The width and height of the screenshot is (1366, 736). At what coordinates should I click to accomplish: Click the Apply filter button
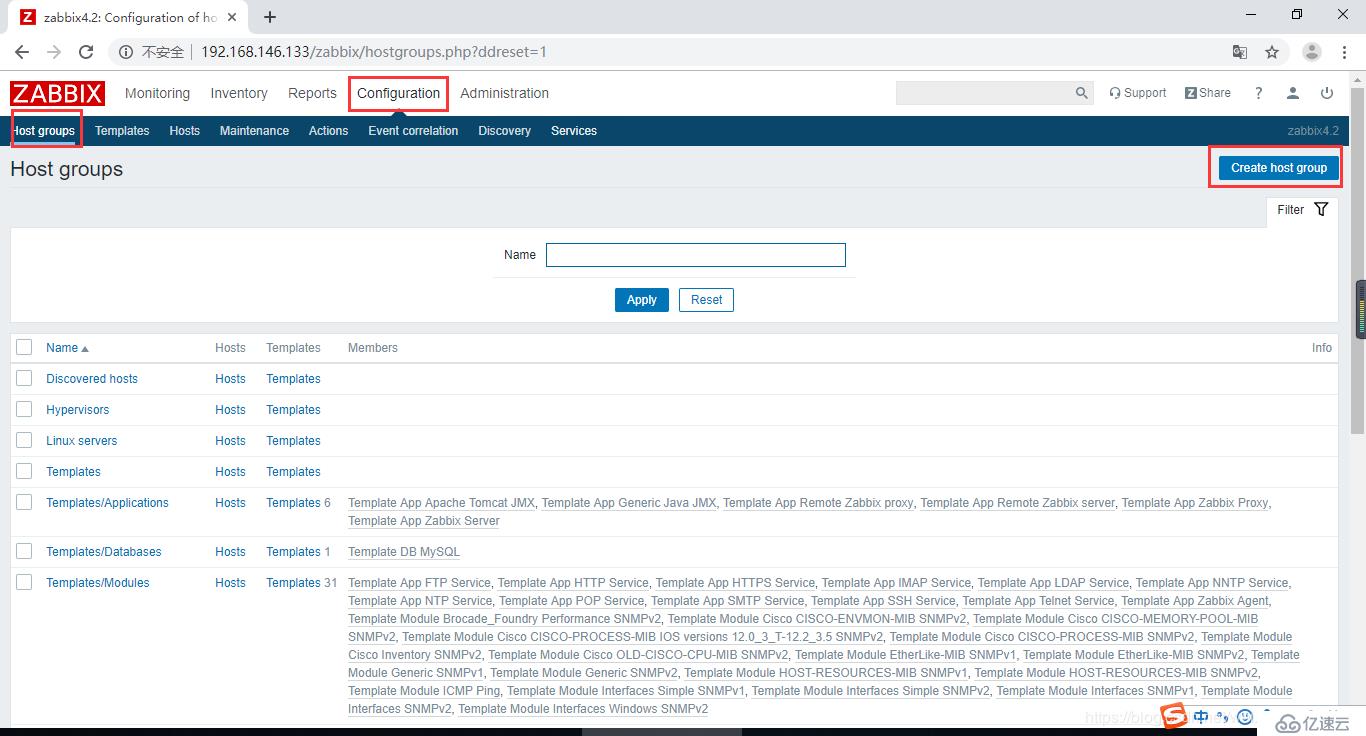(641, 300)
